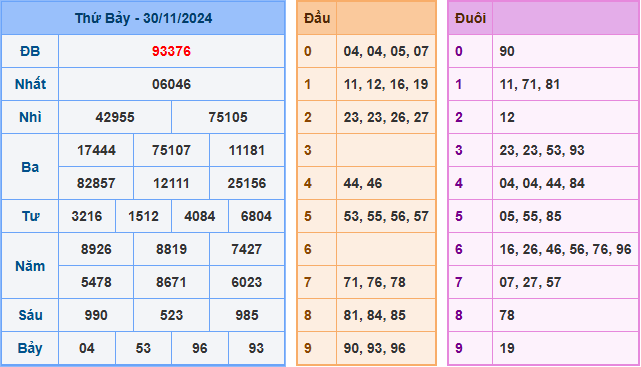Image resolution: width=641 pixels, height=367 pixels.
Task: Select the Đầu values '04, 04, 05, 07'
Action: point(386,51)
